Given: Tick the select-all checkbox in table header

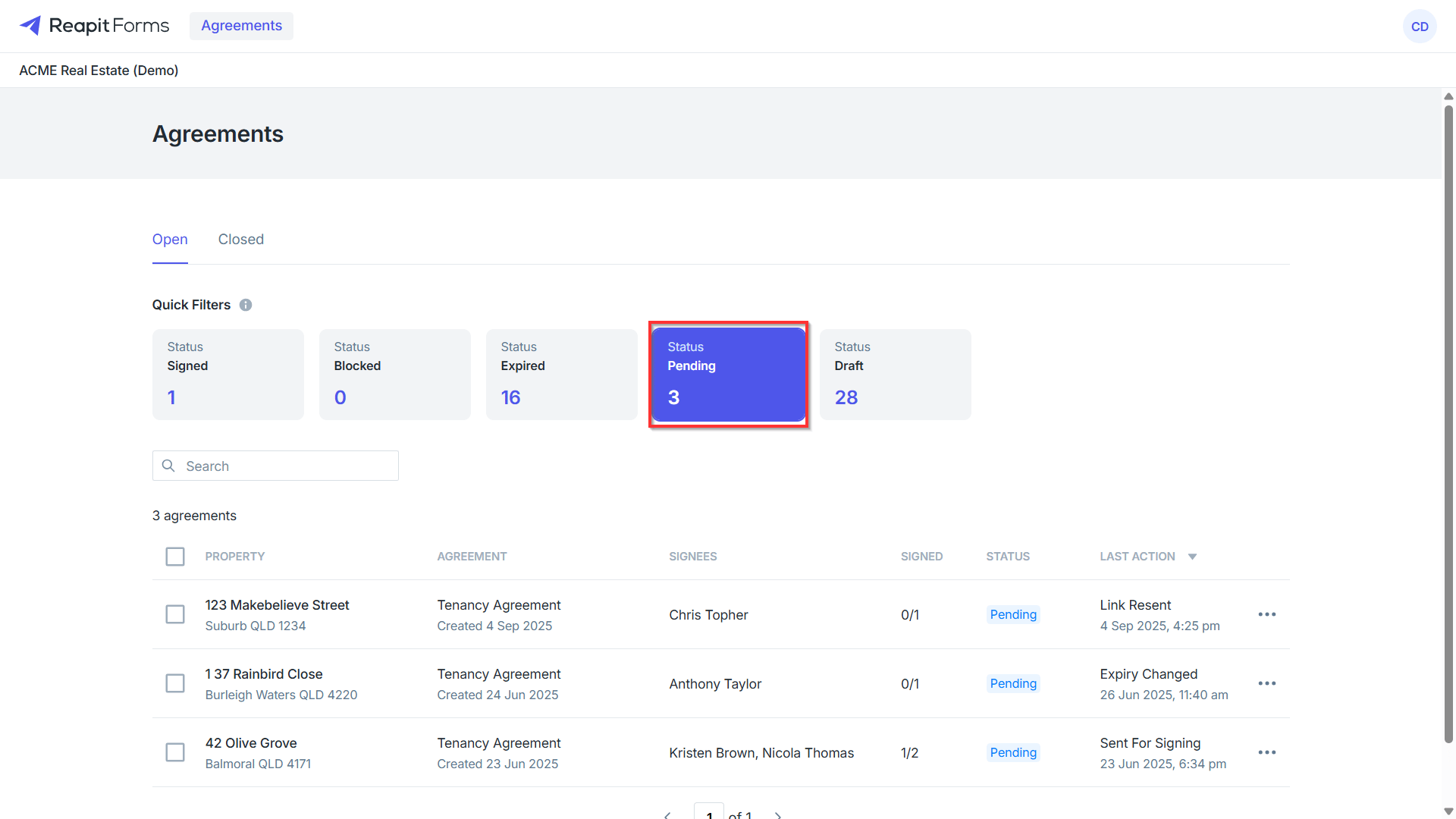Looking at the screenshot, I should [175, 557].
